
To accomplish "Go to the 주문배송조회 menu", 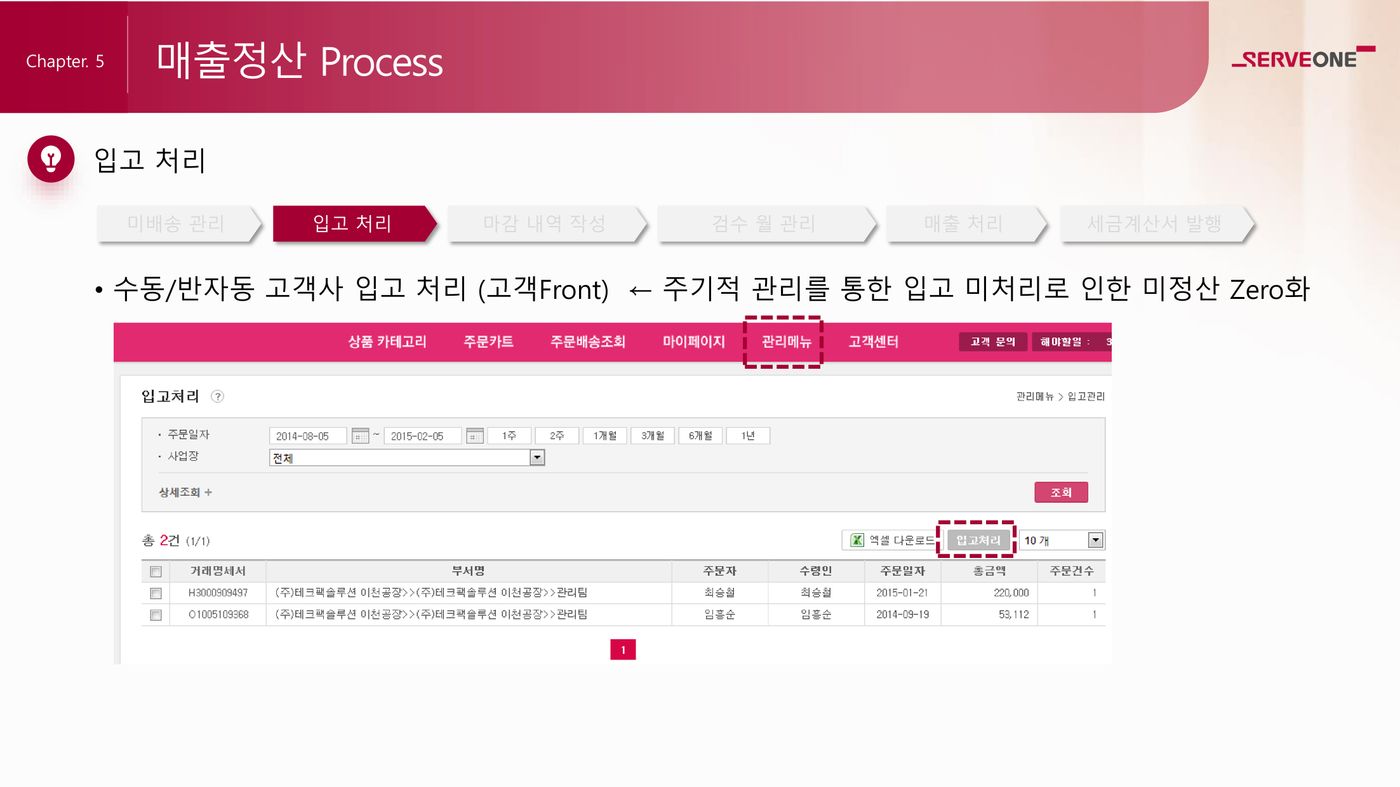I will coord(587,342).
